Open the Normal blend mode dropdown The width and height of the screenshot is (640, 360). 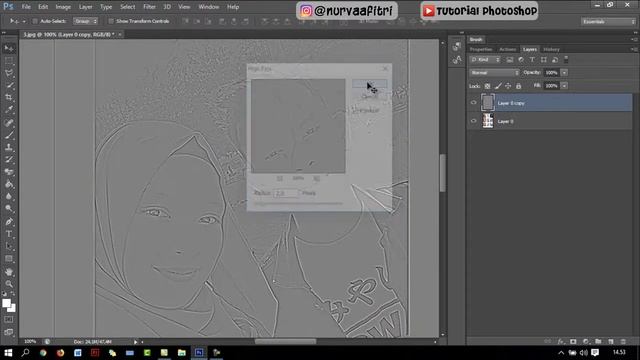494,73
